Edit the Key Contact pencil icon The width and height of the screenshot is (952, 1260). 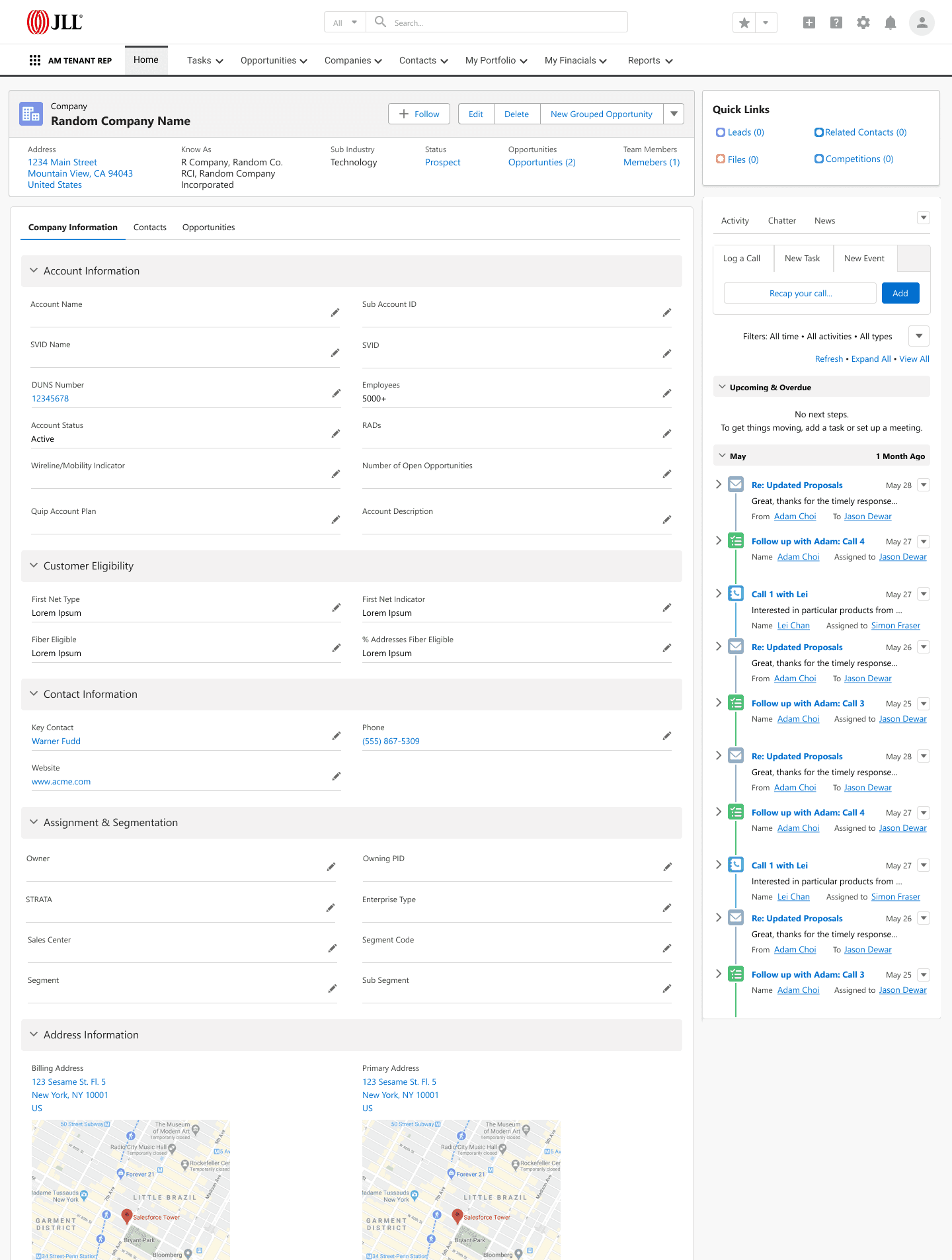click(336, 736)
